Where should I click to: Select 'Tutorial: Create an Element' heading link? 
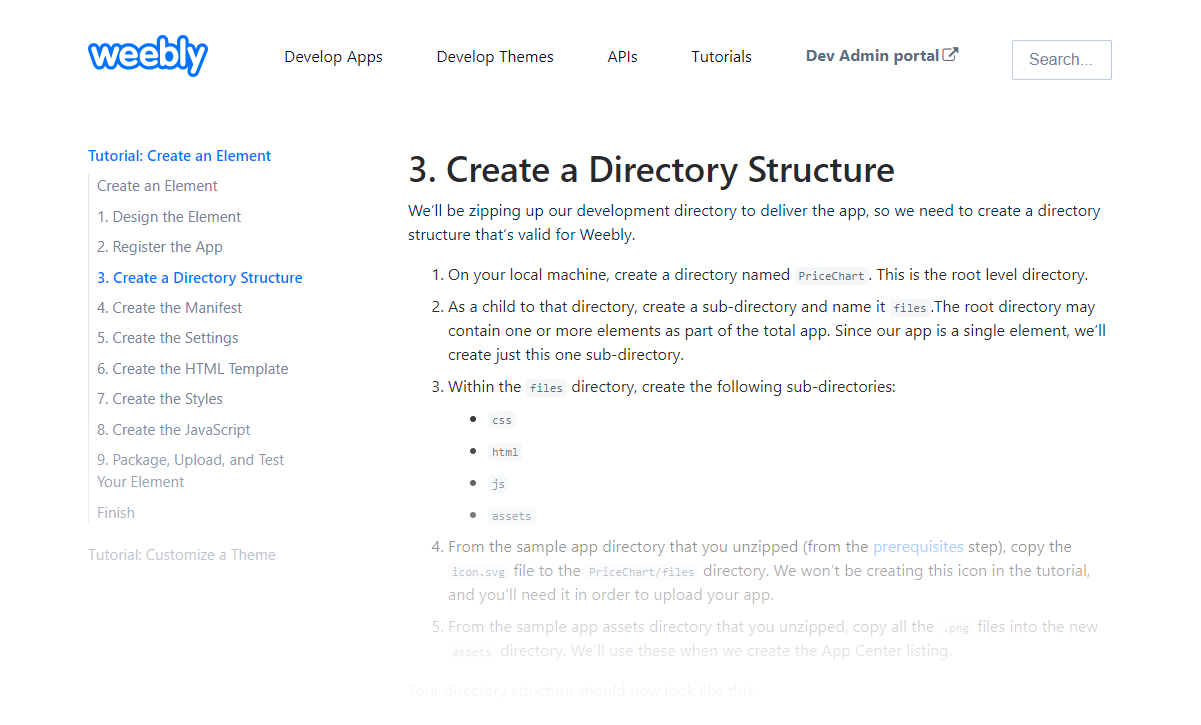(x=179, y=155)
